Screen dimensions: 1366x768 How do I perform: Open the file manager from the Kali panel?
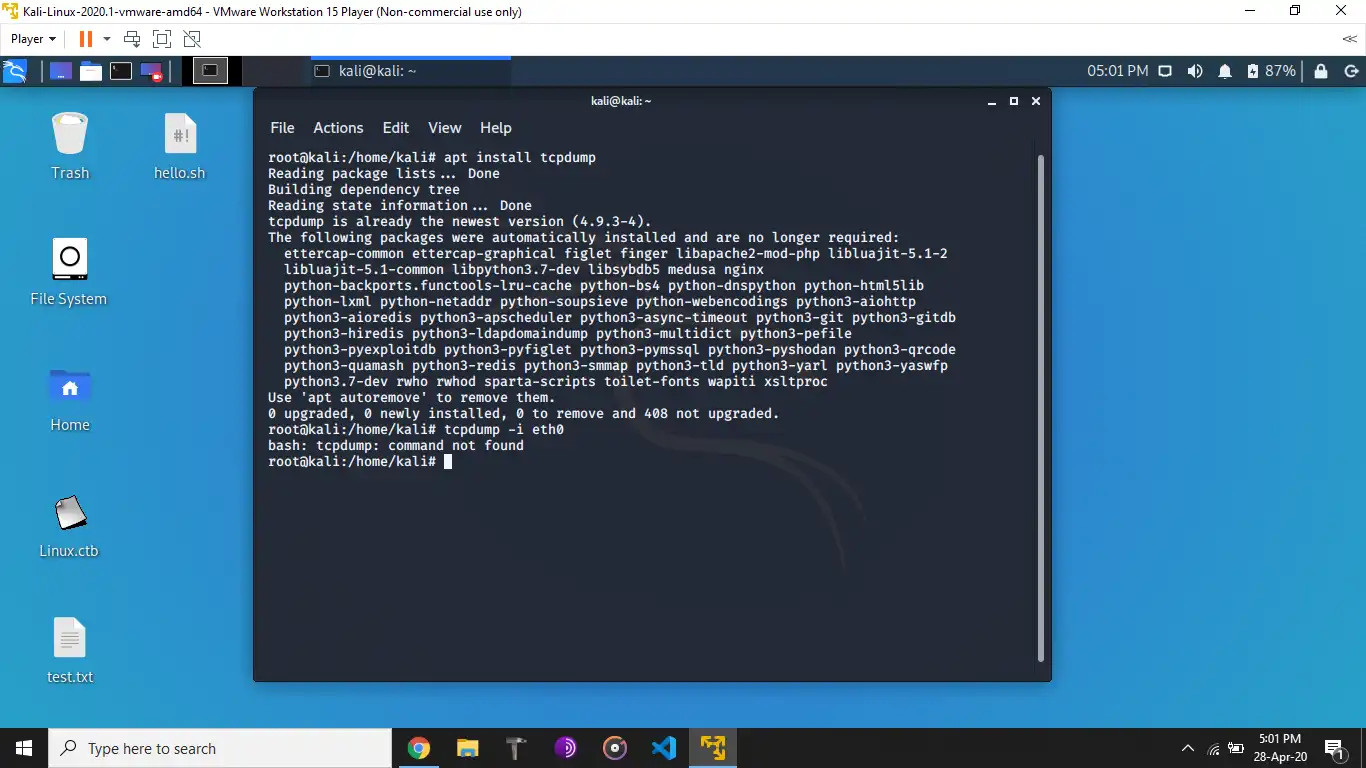pos(91,71)
